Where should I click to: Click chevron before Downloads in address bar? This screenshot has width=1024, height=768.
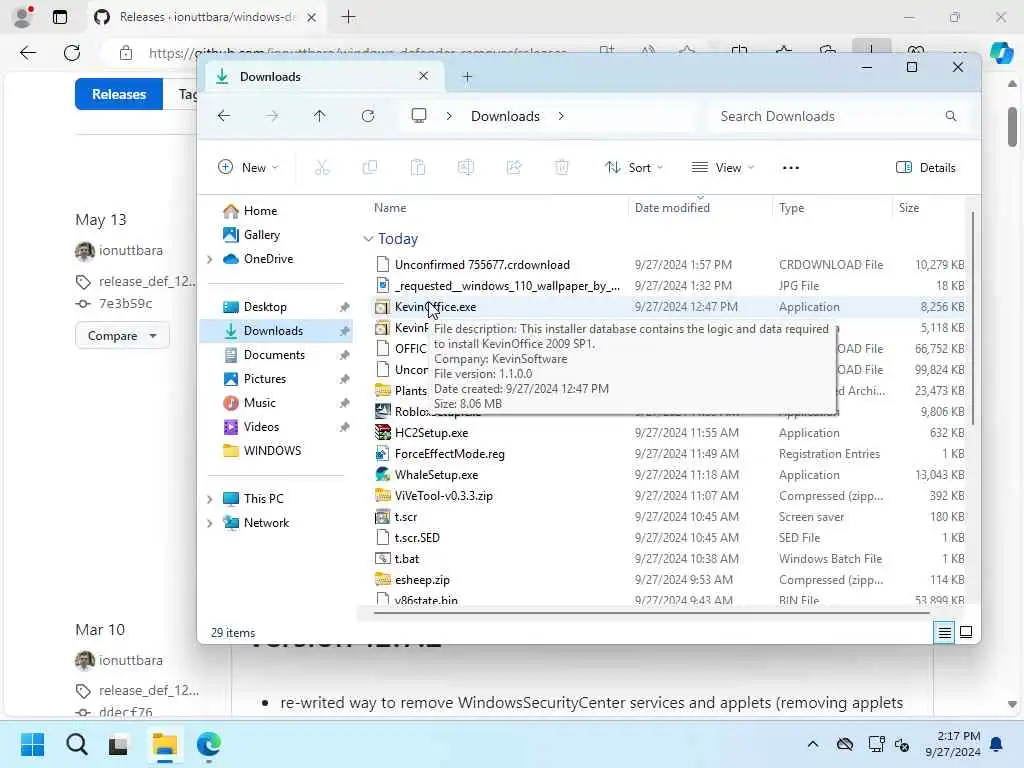click(x=449, y=116)
